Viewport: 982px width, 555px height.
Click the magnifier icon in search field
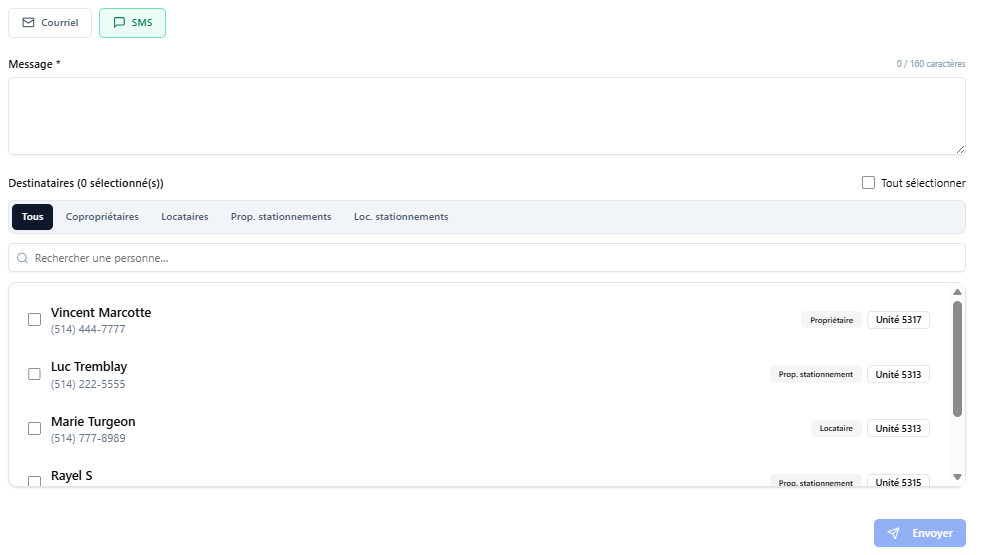point(23,258)
